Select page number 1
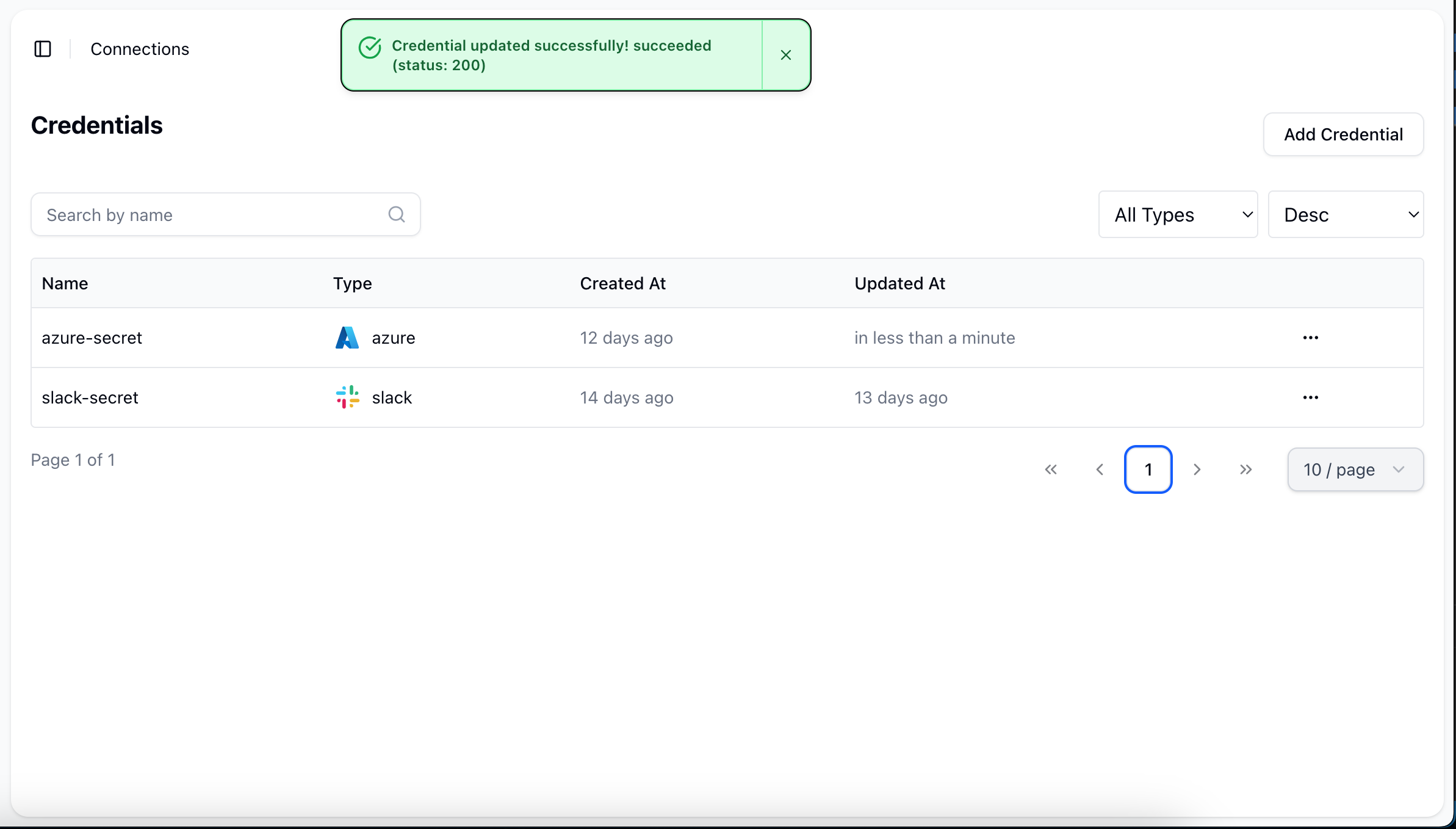Screen dimensions: 1456x829 [1148, 469]
